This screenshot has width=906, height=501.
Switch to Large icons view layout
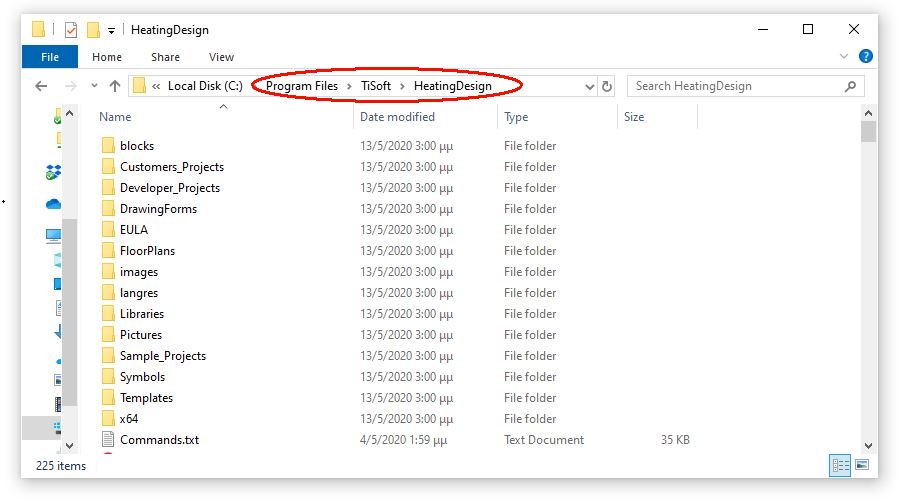(860, 465)
